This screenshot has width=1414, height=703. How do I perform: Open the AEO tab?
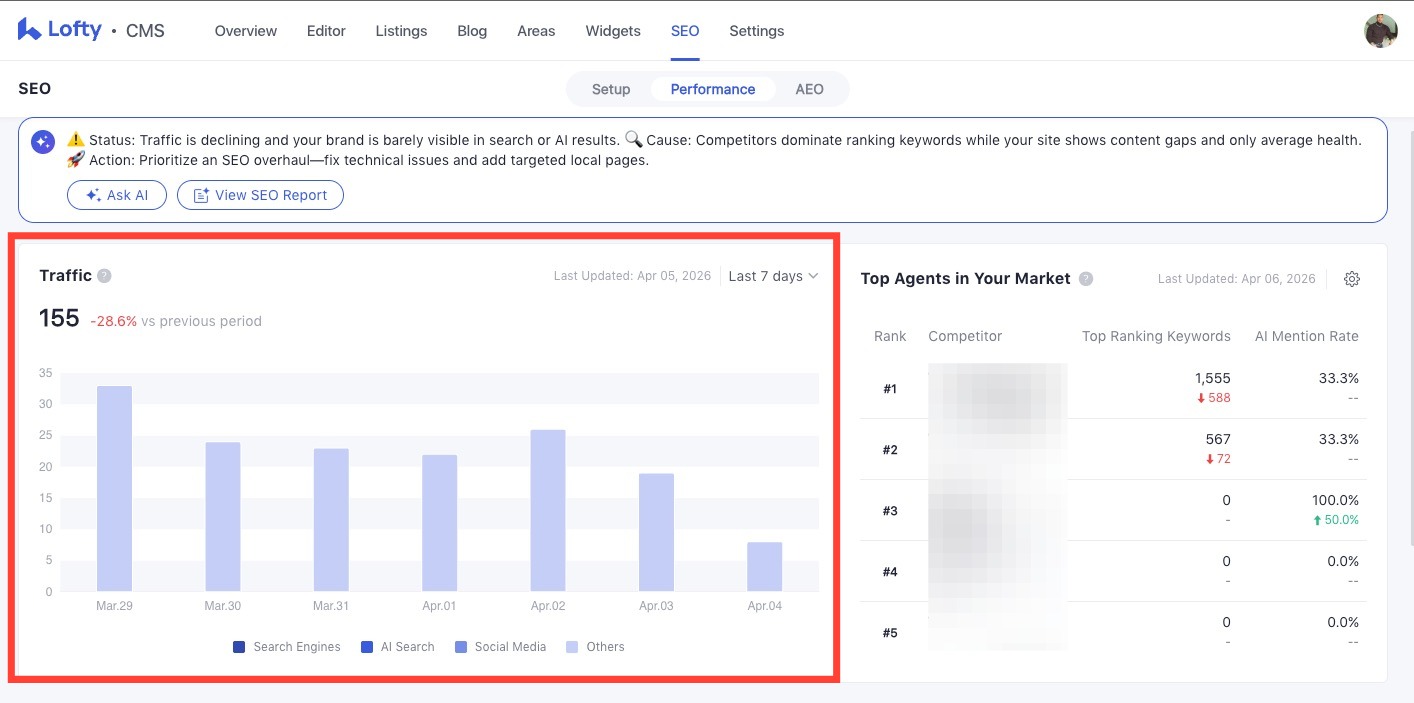pyautogui.click(x=810, y=89)
